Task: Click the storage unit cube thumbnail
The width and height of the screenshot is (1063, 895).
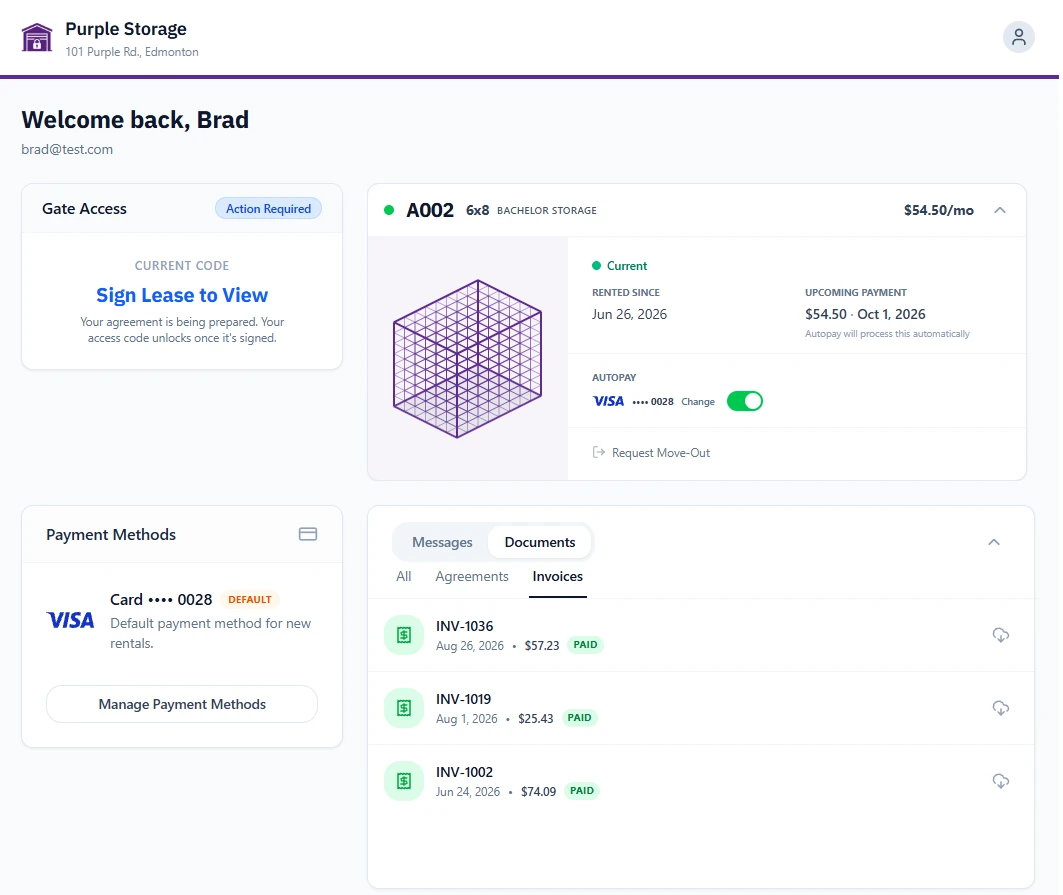Action: 467,359
